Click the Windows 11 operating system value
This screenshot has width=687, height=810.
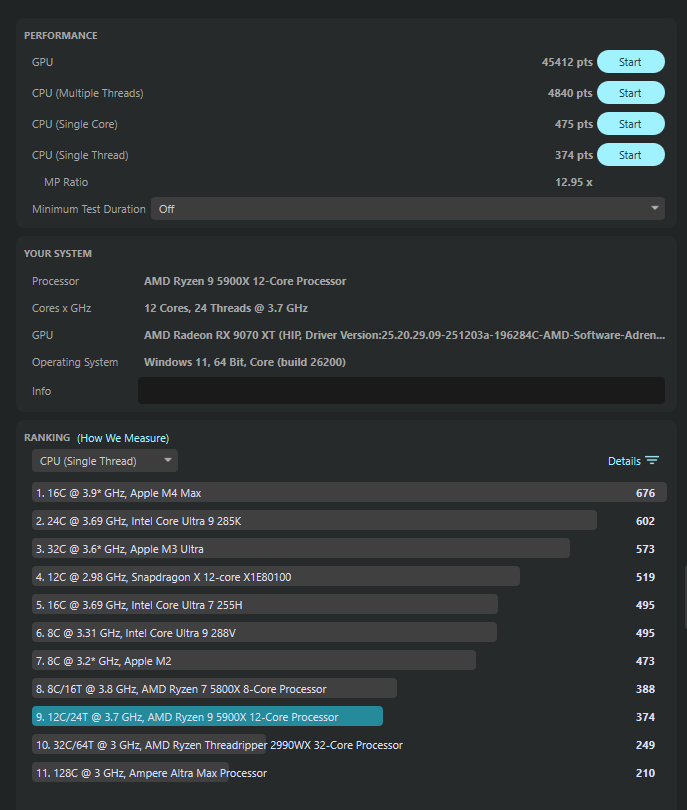click(244, 362)
